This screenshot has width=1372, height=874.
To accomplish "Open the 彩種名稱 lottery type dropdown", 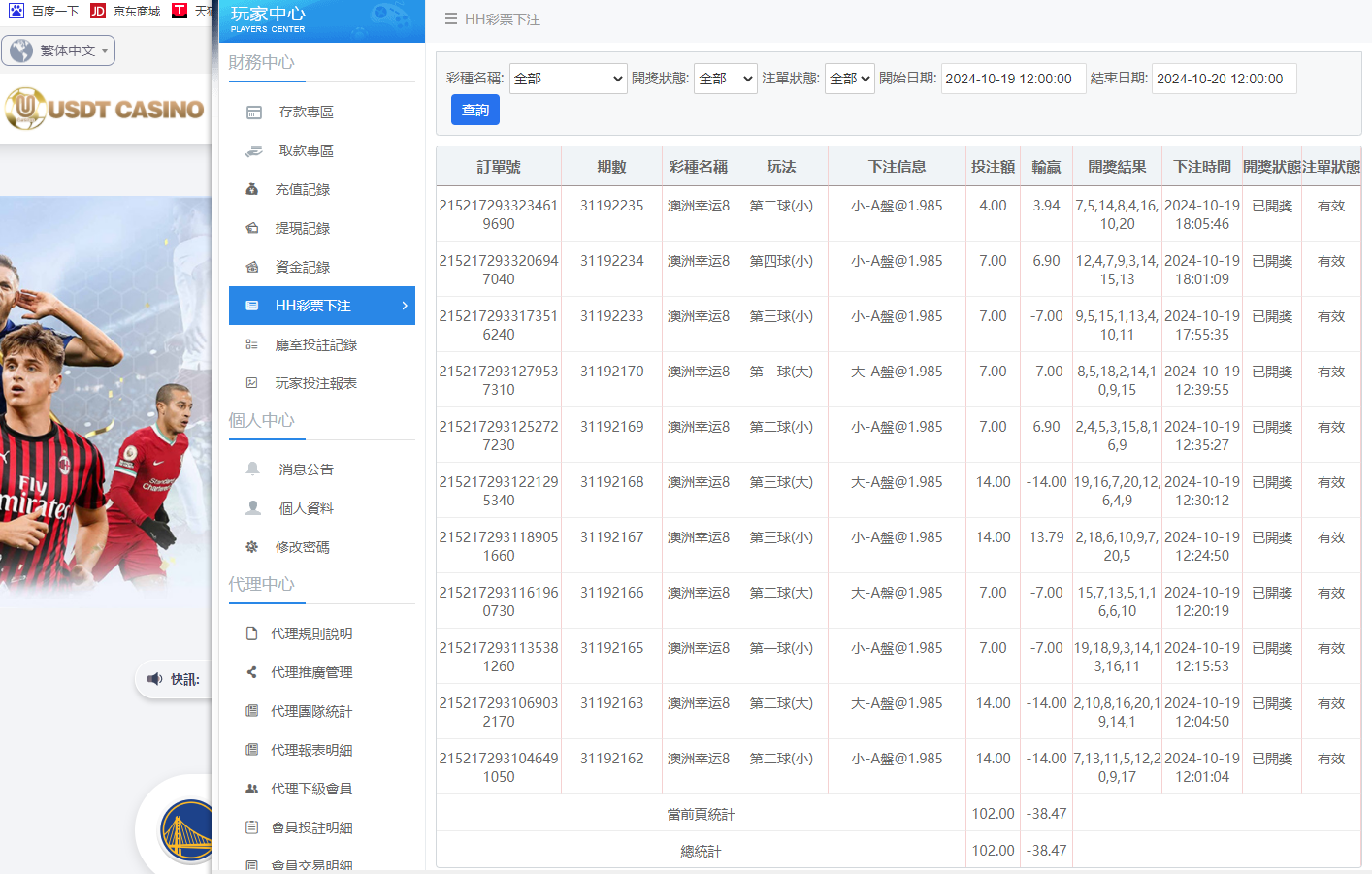I will point(568,79).
